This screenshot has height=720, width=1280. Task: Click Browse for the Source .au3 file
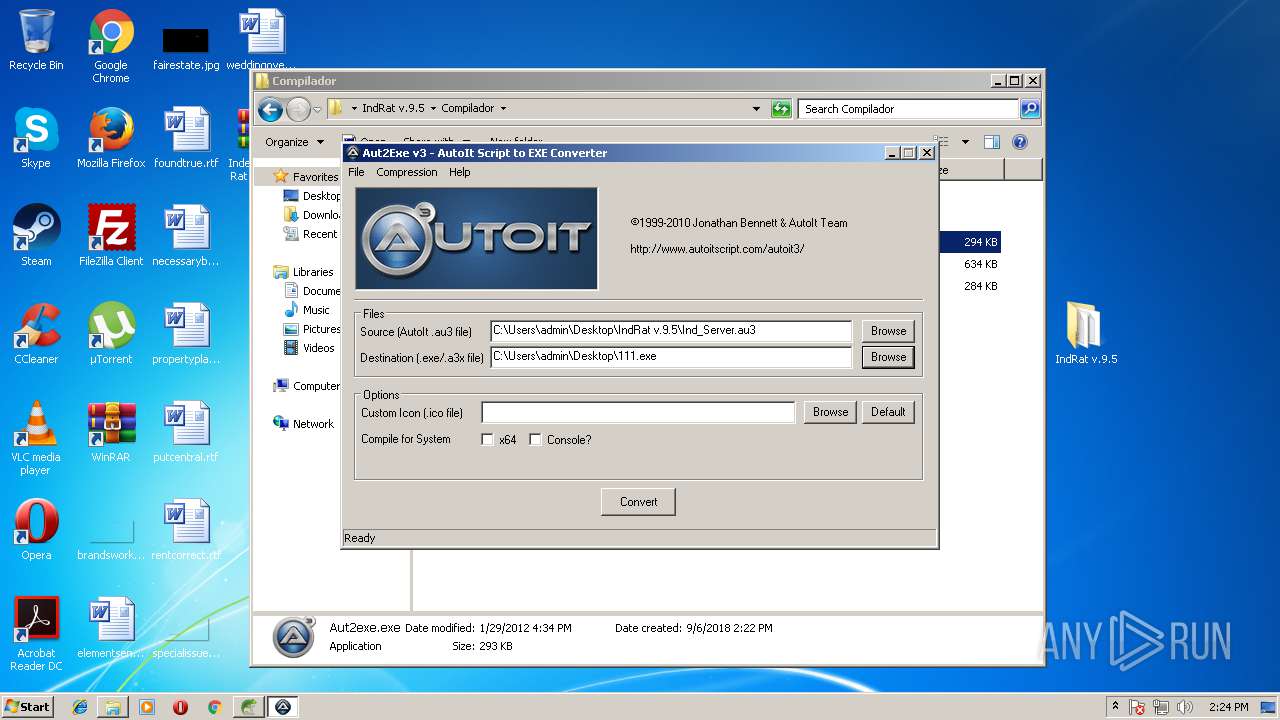888,331
